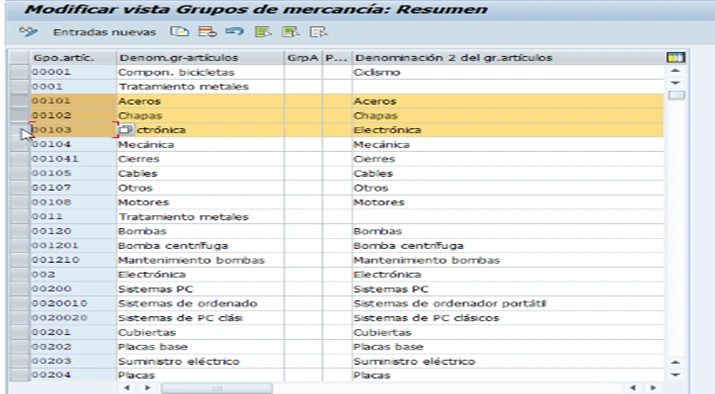Click the P... column header
Image resolution: width=715 pixels, height=394 pixels.
337,57
